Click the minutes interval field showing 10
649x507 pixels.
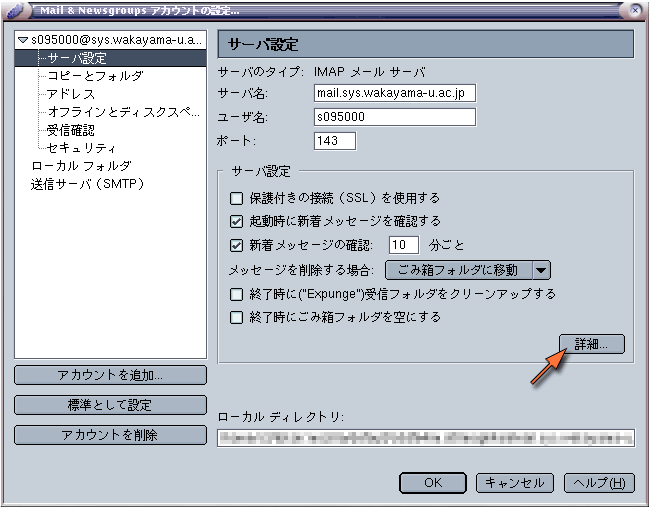pos(404,245)
